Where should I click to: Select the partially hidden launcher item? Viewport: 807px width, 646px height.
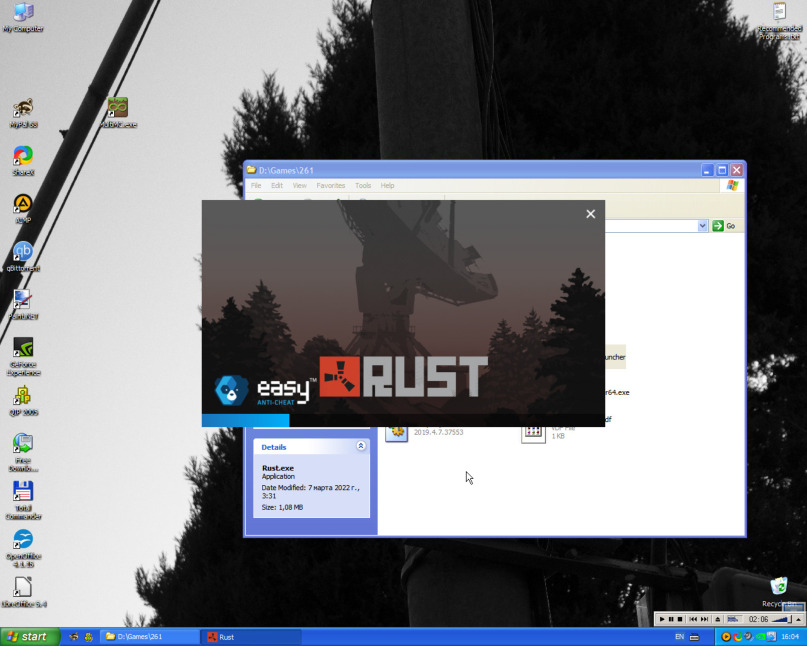point(615,357)
